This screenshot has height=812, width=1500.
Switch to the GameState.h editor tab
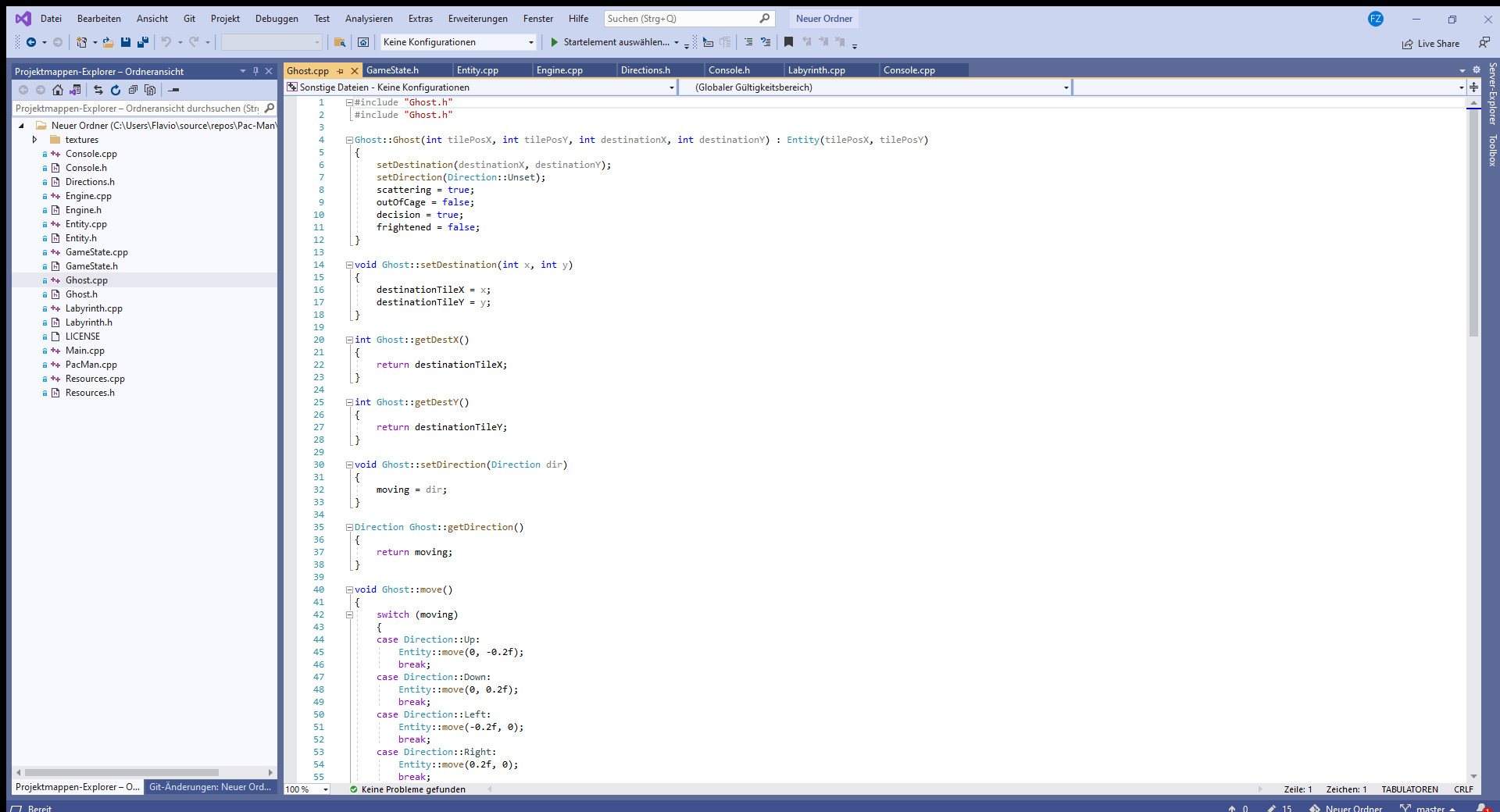(x=394, y=69)
